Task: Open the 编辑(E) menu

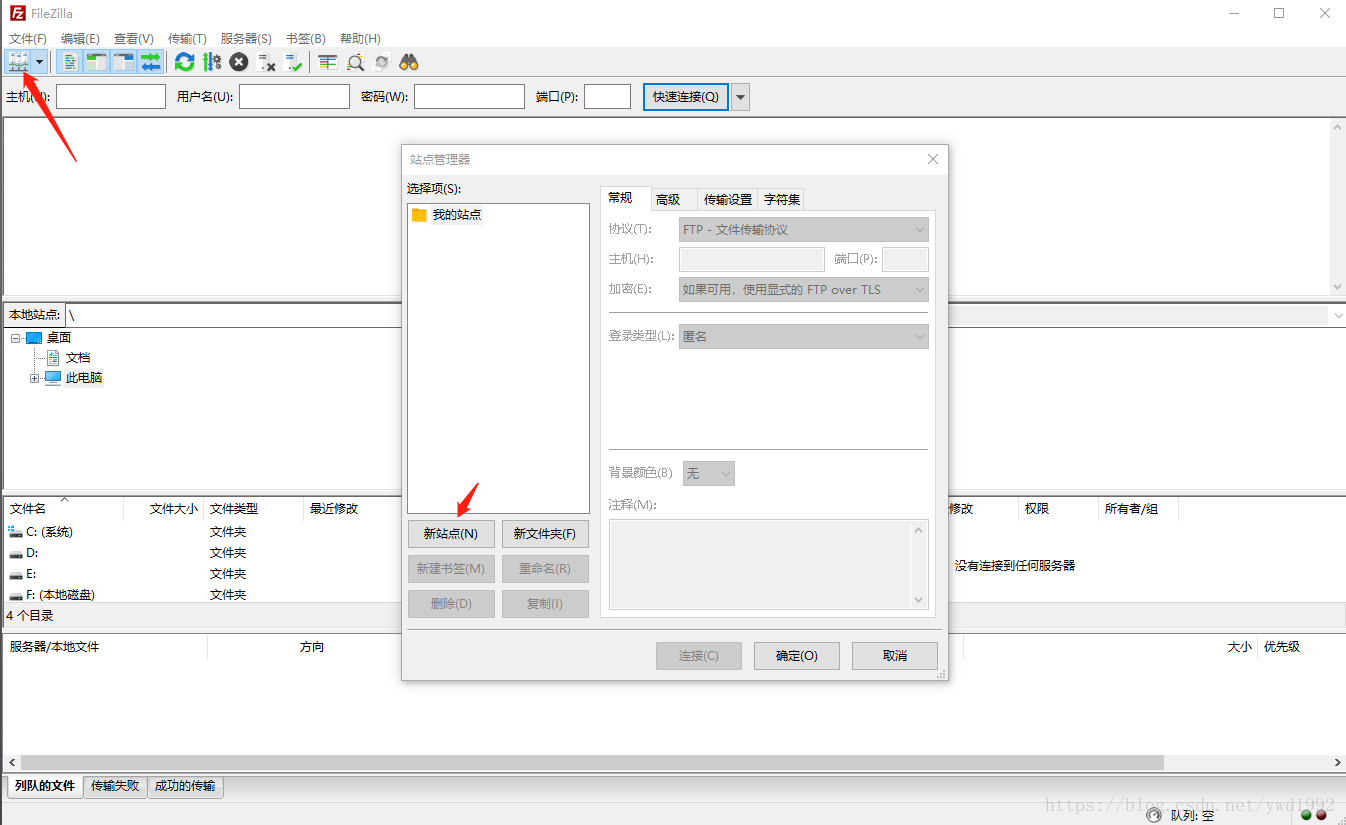Action: (80, 38)
